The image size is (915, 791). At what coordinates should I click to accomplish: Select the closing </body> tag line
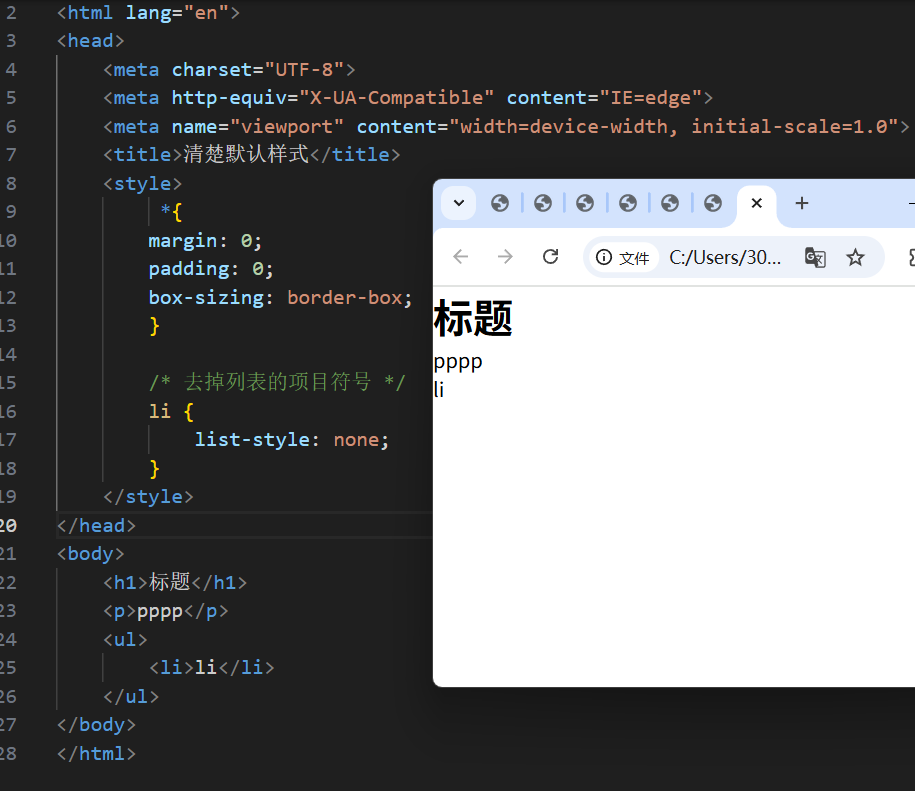[96, 724]
